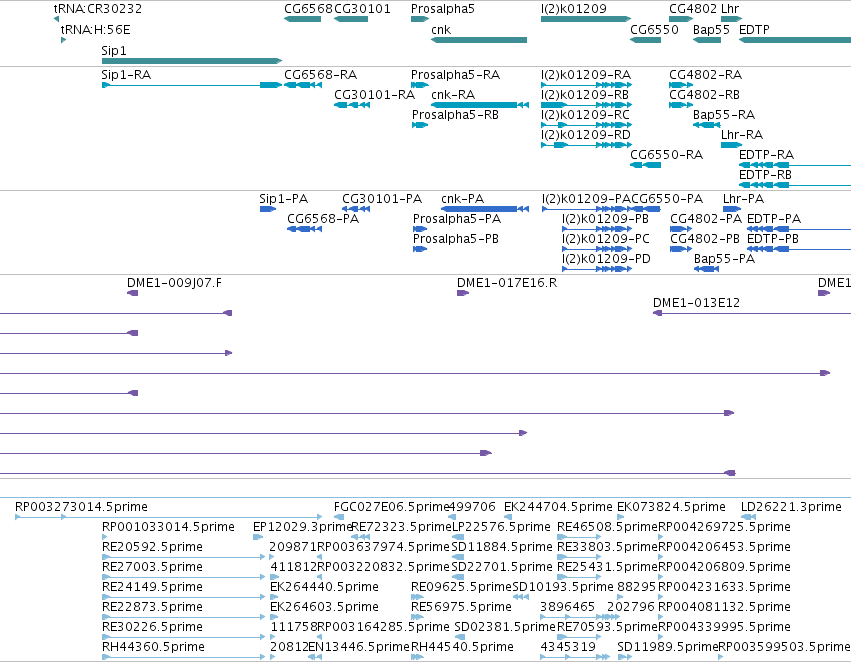The height and width of the screenshot is (662, 851).
Task: Select the EK244704.5prime EST label
Action: click(x=558, y=507)
